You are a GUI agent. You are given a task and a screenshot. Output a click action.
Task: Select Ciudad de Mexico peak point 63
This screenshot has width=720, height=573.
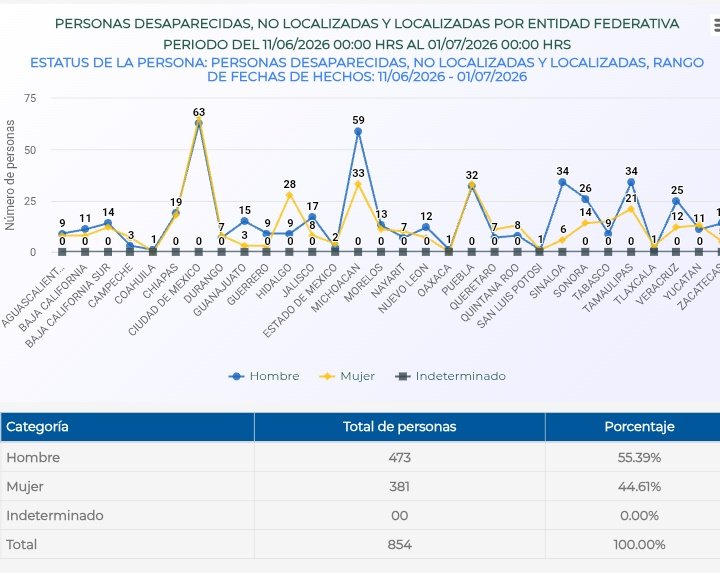pyautogui.click(x=199, y=122)
